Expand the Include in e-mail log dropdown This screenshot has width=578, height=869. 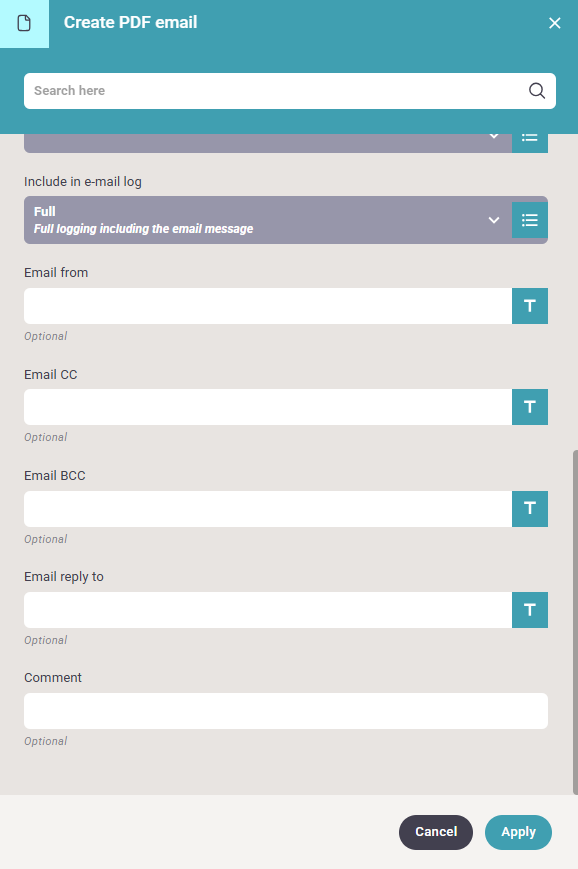click(268, 220)
